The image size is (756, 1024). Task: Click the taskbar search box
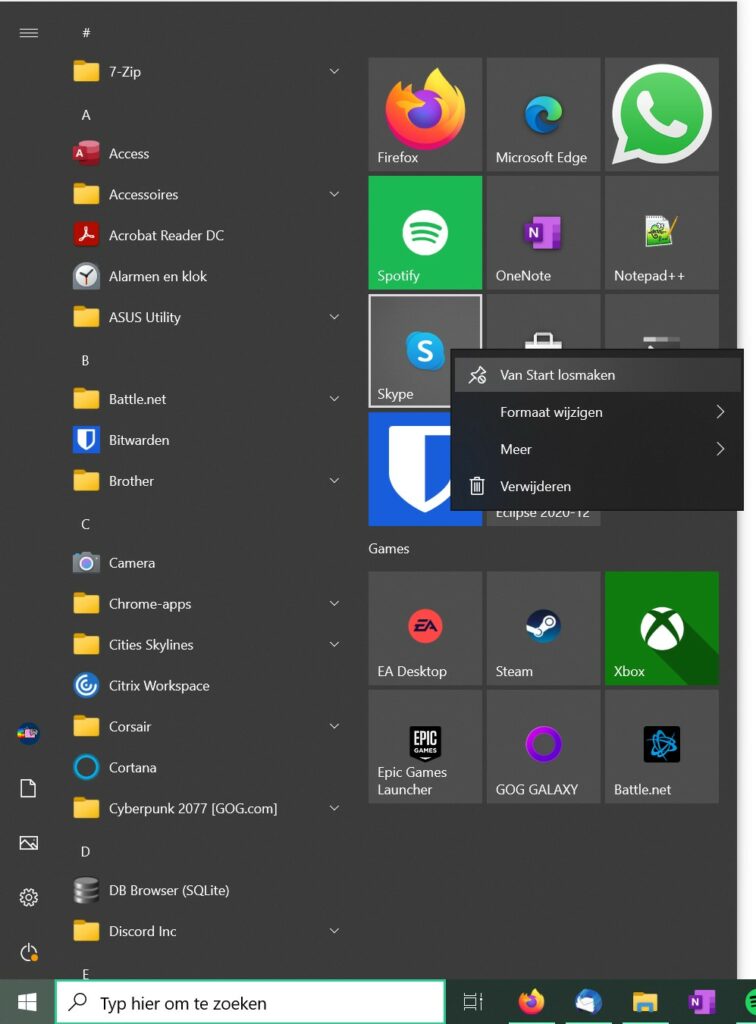(x=251, y=1002)
